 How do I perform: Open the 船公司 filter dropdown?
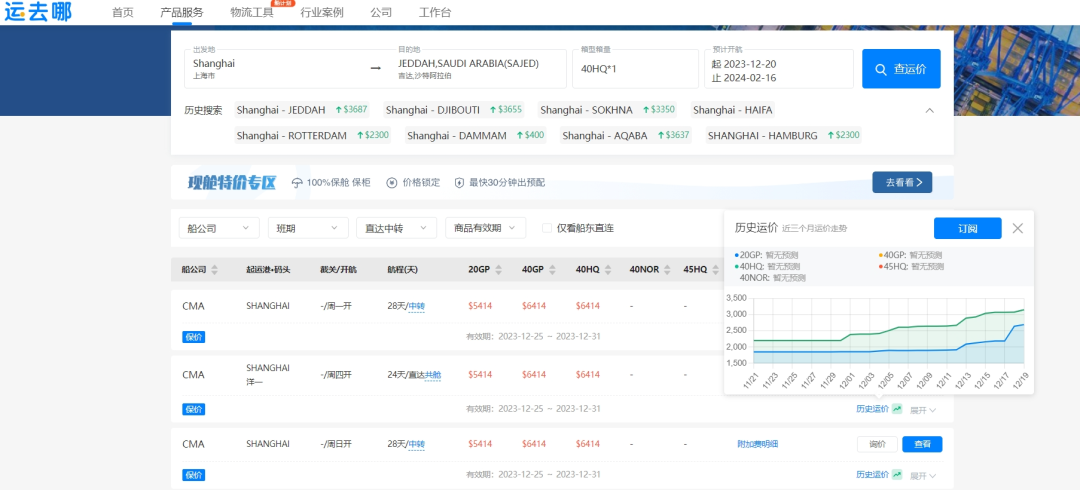pyautogui.click(x=219, y=228)
